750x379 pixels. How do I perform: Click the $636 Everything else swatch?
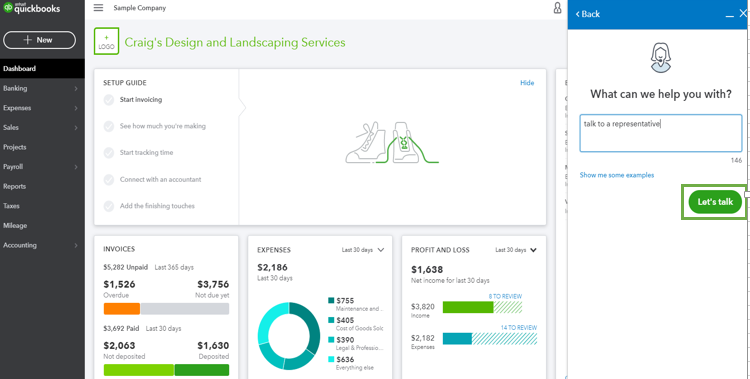331,359
